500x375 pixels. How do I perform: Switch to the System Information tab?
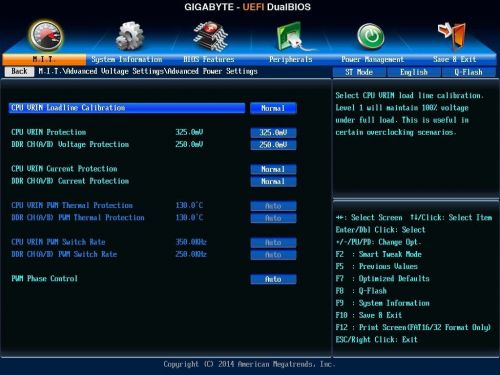[127, 59]
